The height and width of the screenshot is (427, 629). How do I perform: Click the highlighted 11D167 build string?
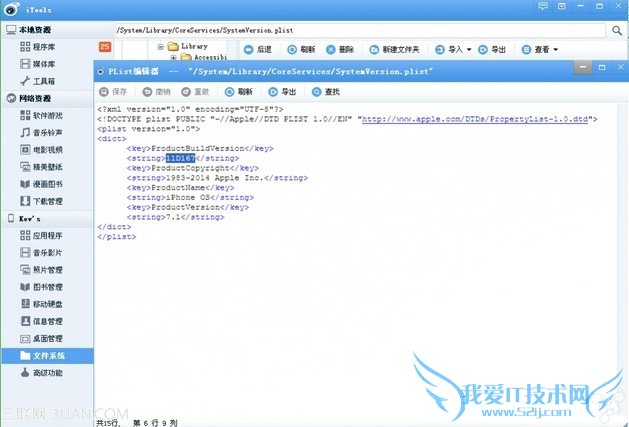181,158
